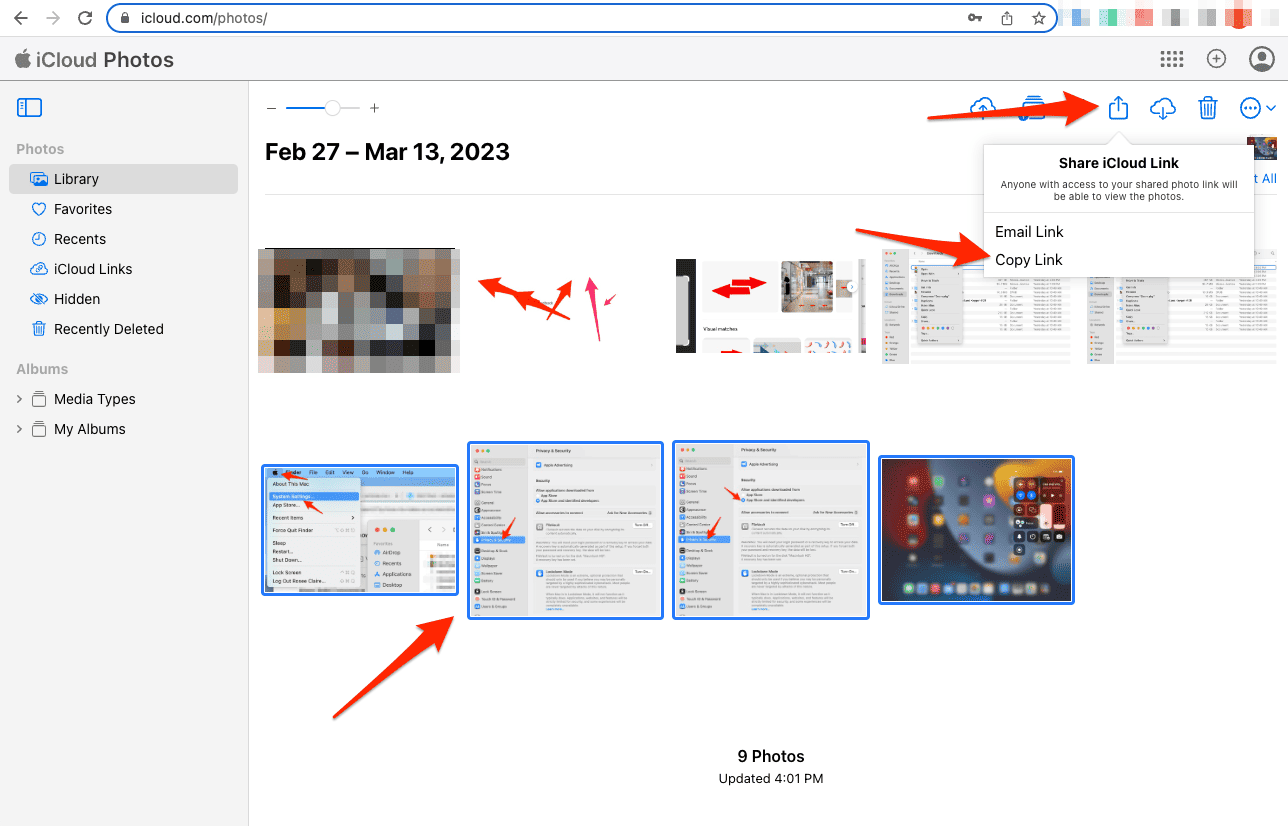
Task: Select the iPad home screen photo thumbnail
Action: (x=976, y=530)
